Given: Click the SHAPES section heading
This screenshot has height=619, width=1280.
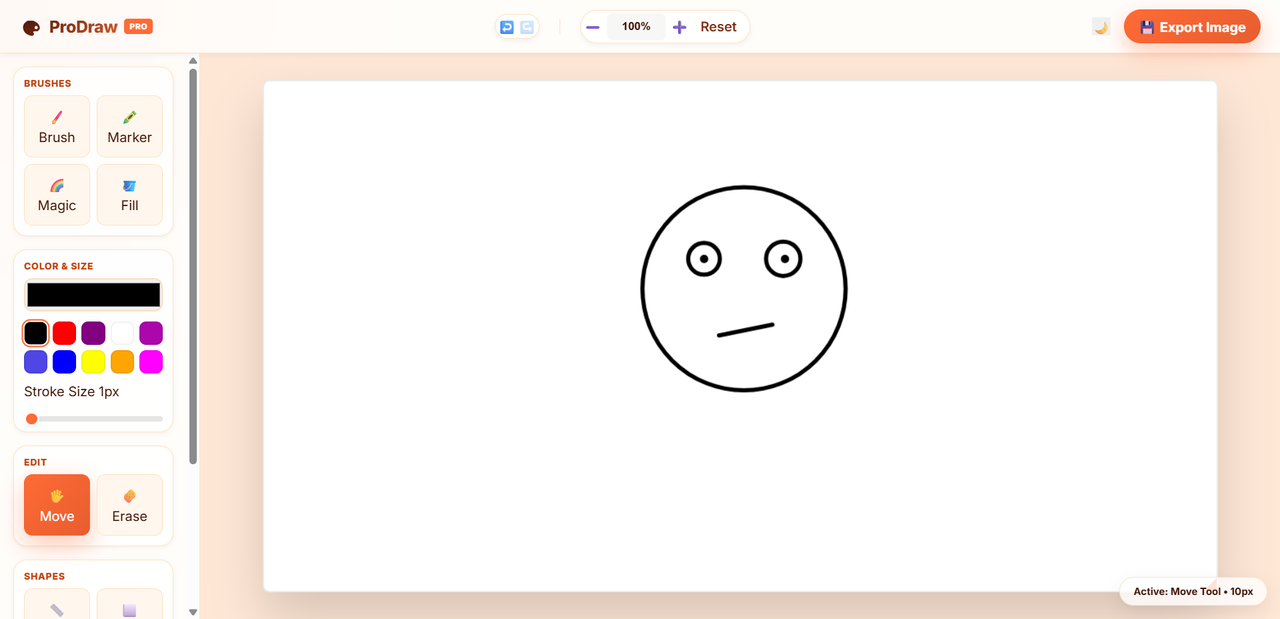Looking at the screenshot, I should pyautogui.click(x=44, y=576).
